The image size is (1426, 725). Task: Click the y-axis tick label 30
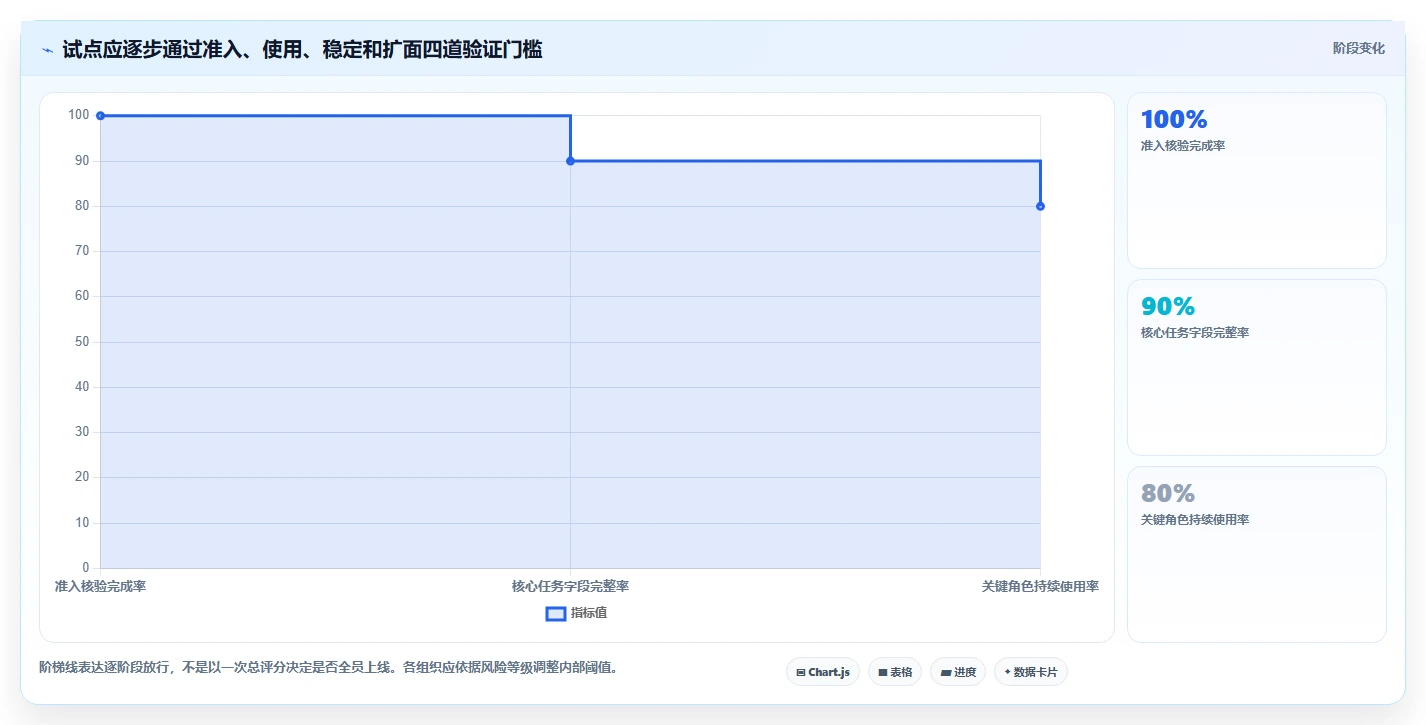(x=82, y=432)
